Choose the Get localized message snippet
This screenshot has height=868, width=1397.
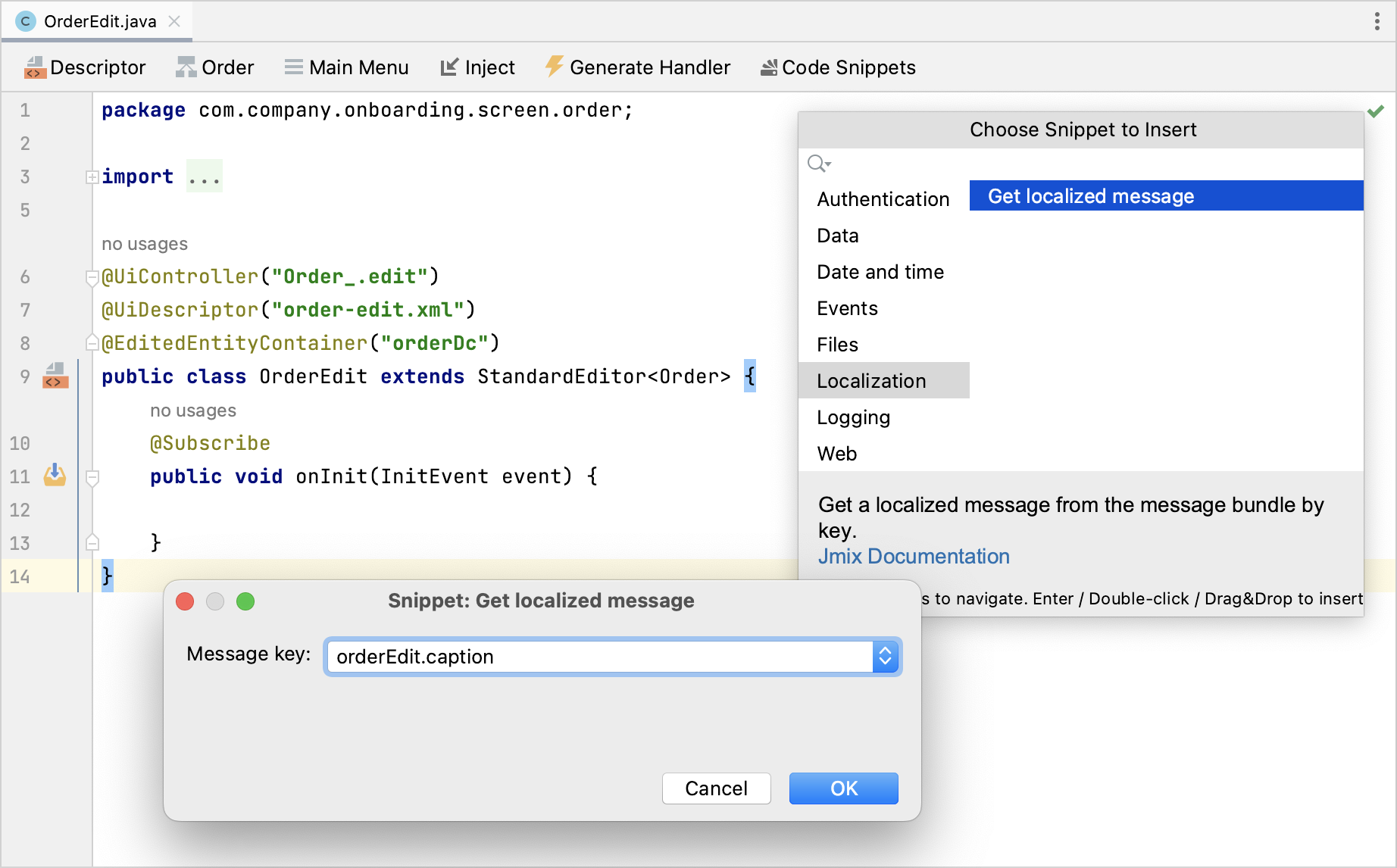[x=1167, y=195]
